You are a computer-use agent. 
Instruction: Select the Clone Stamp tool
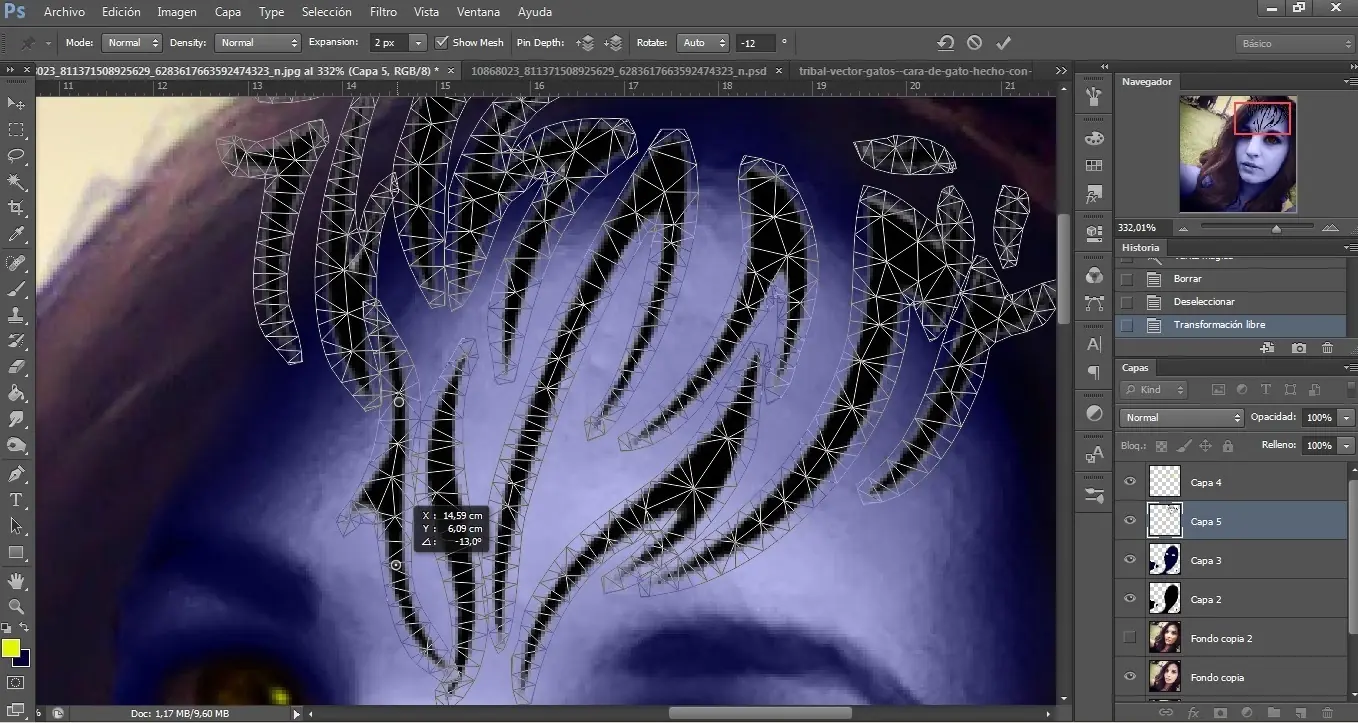(16, 315)
